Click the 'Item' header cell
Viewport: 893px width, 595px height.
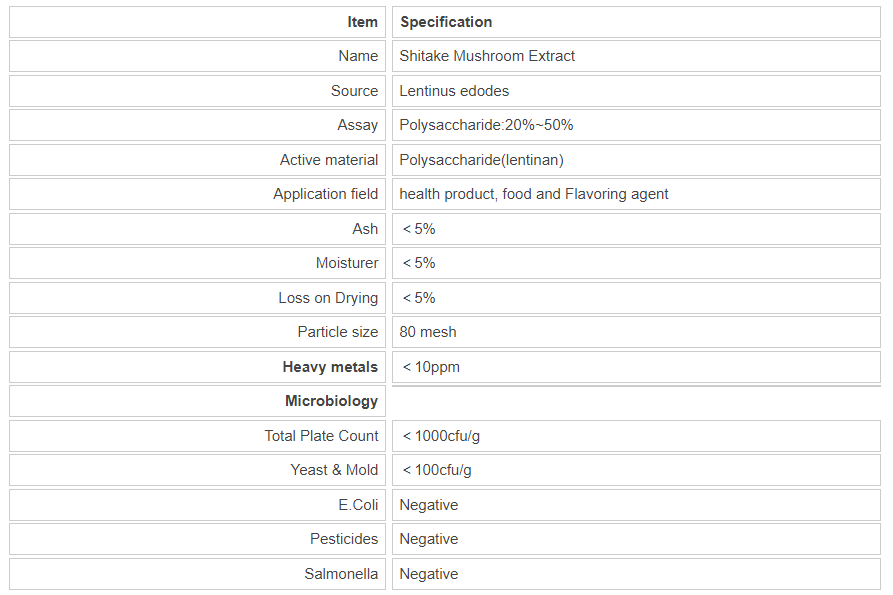(x=362, y=22)
